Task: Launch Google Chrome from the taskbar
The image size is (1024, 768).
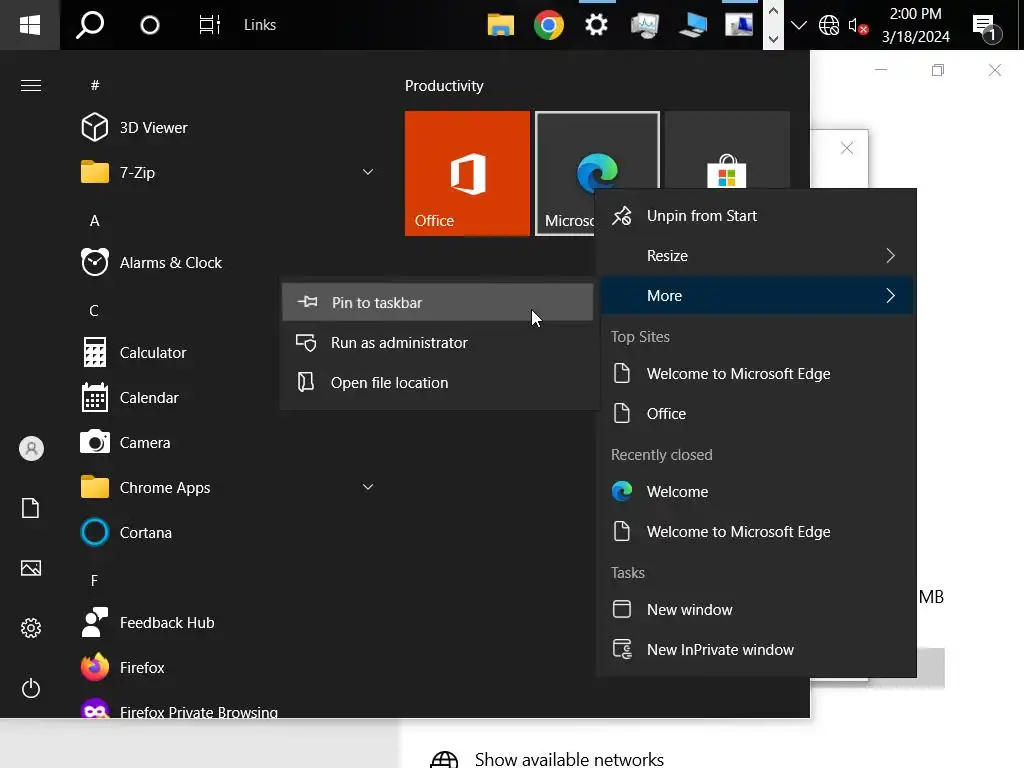Action: pyautogui.click(x=549, y=25)
